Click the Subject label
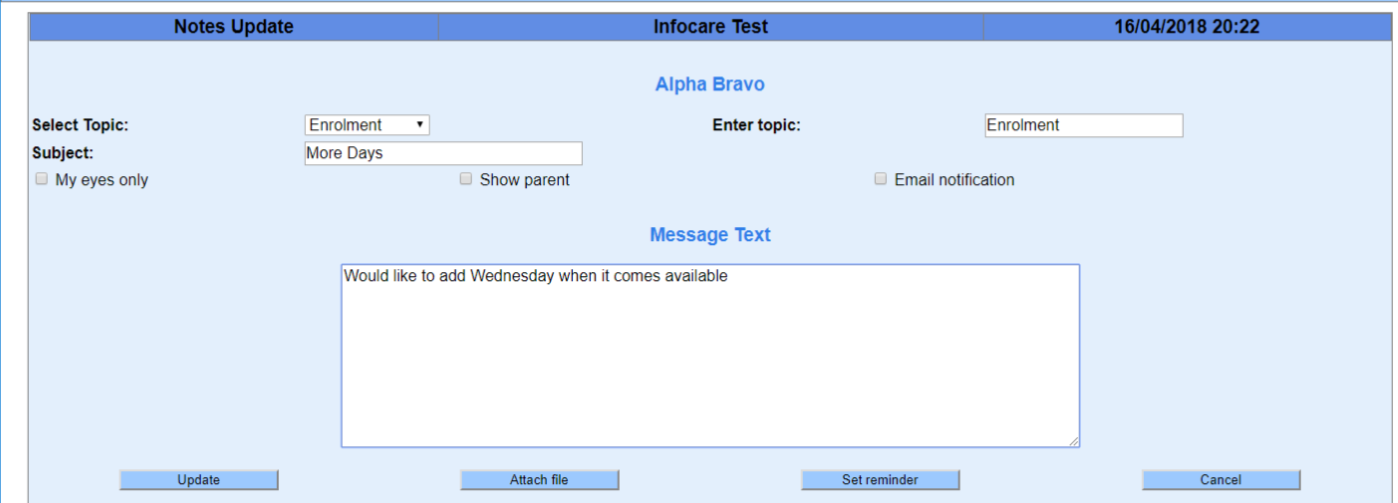The width and height of the screenshot is (1398, 503). 62,153
